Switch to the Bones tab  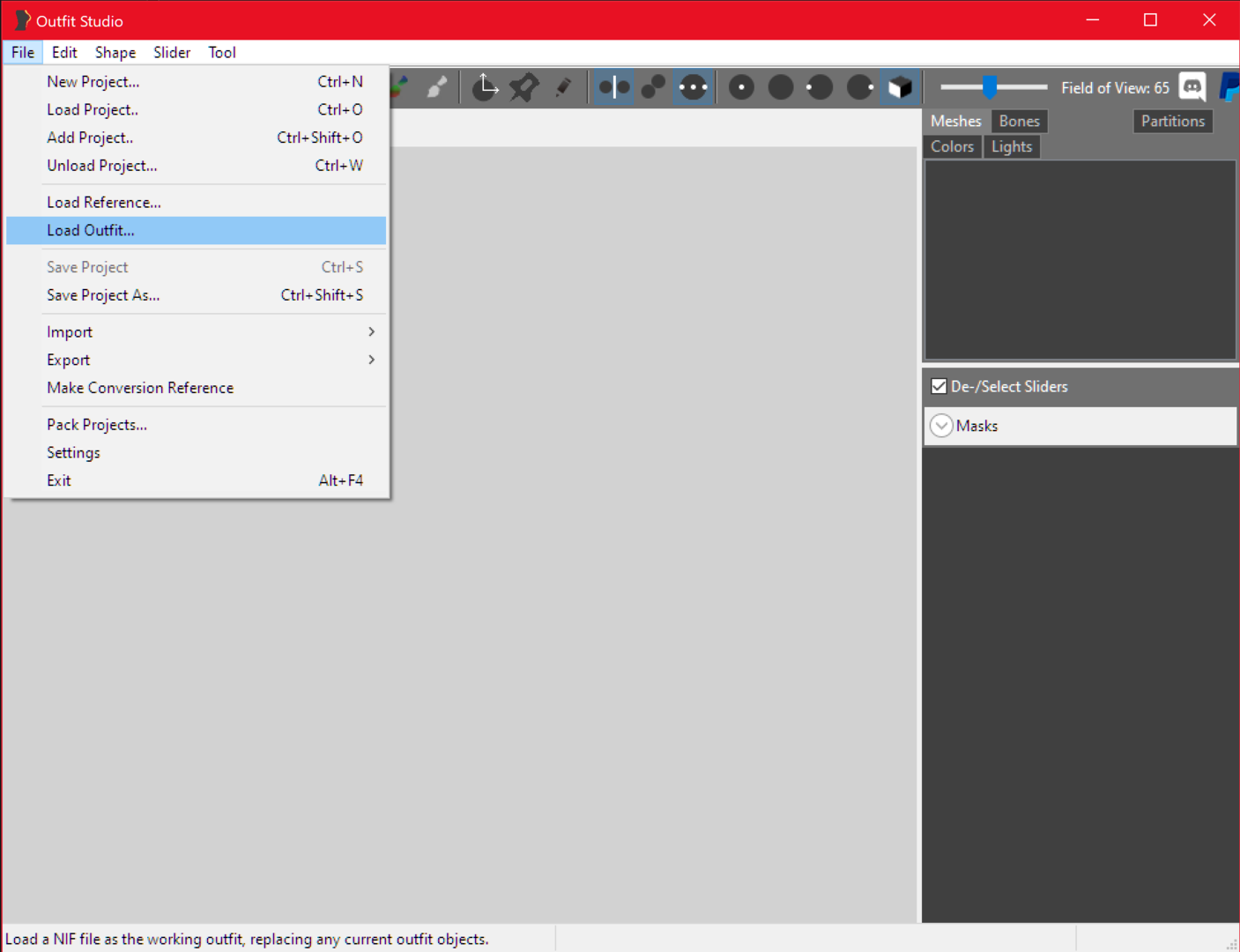click(1019, 121)
